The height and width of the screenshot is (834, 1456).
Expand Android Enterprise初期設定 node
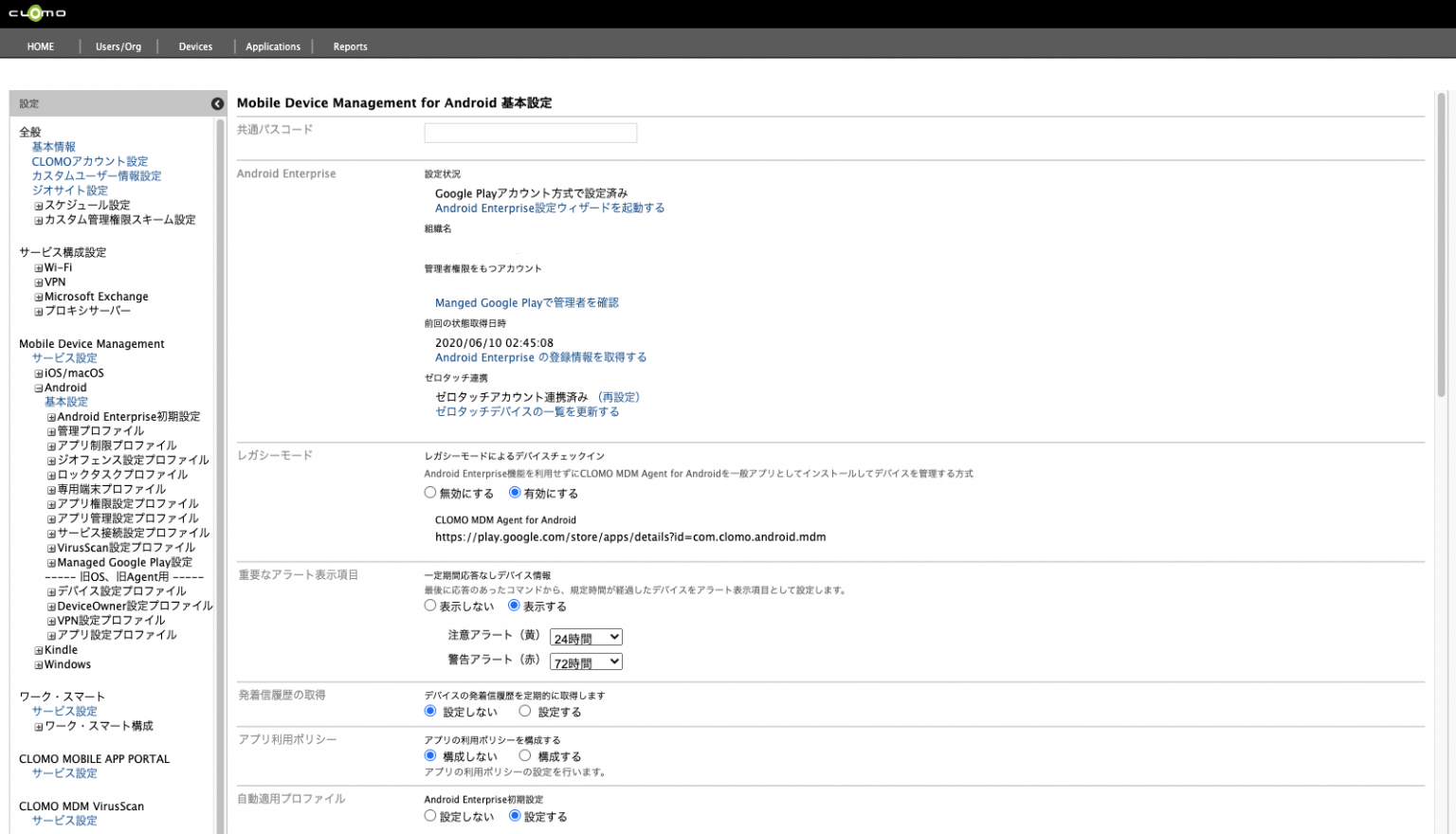click(x=51, y=417)
